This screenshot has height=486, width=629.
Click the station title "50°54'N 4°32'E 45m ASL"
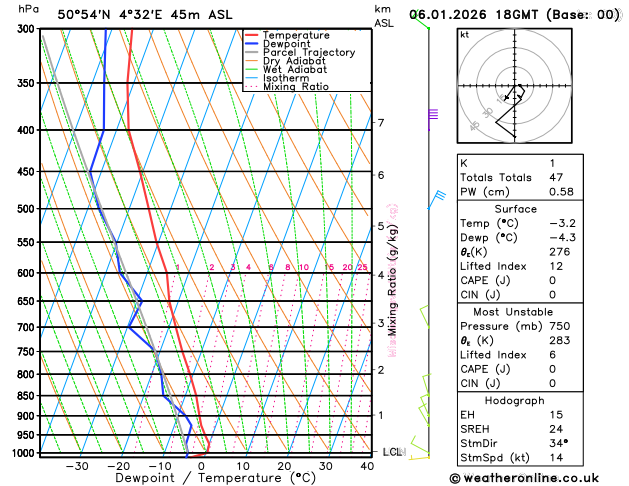pos(145,15)
